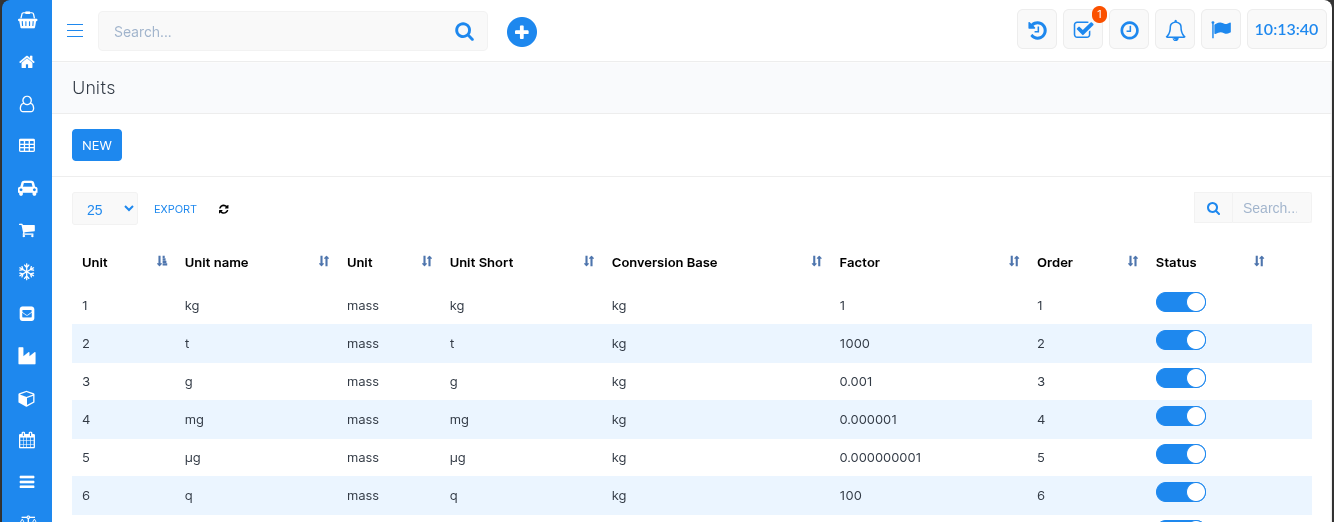Toggle status switch for mg row

1180,416
